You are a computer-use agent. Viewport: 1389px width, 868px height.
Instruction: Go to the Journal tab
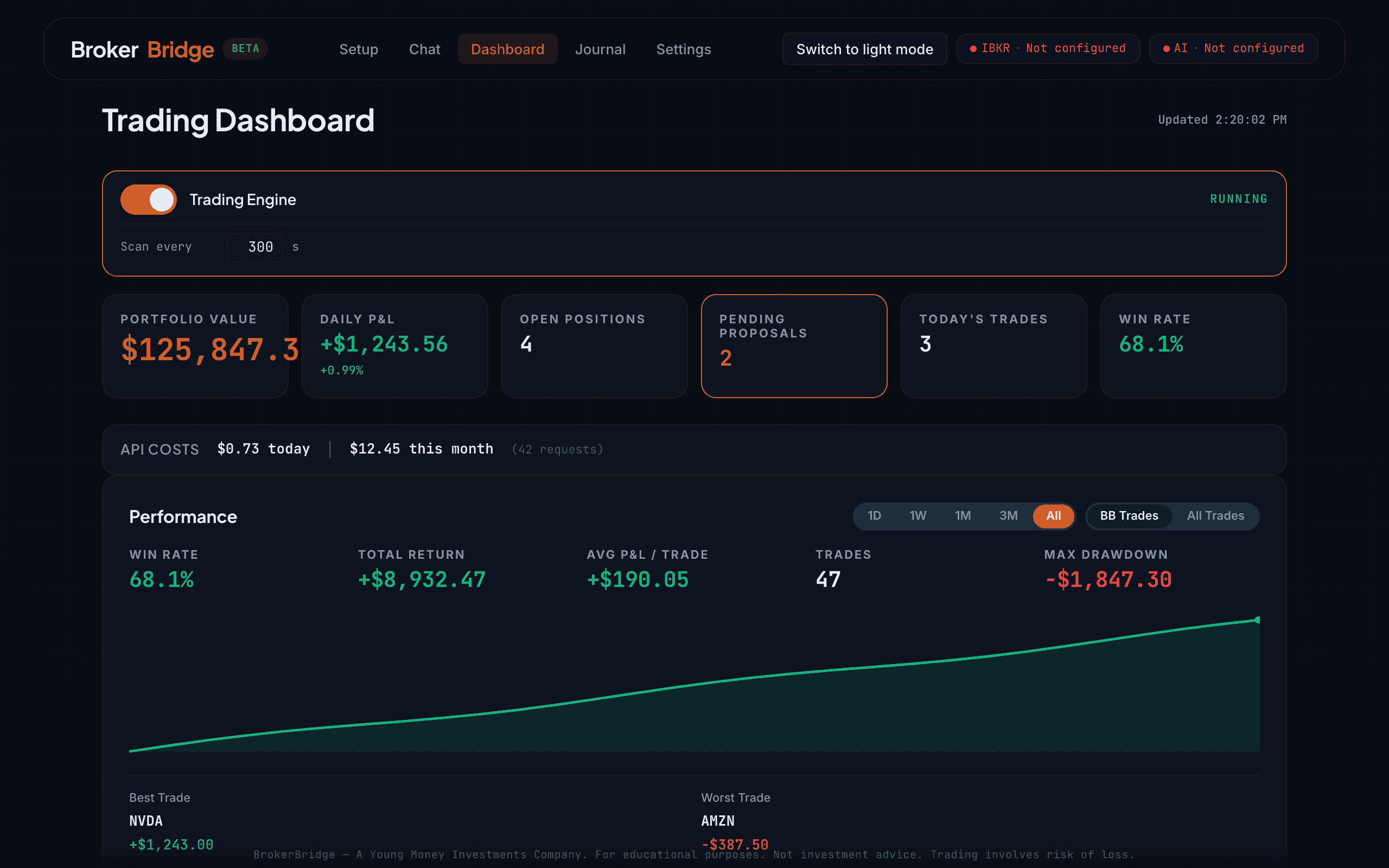[x=601, y=49]
